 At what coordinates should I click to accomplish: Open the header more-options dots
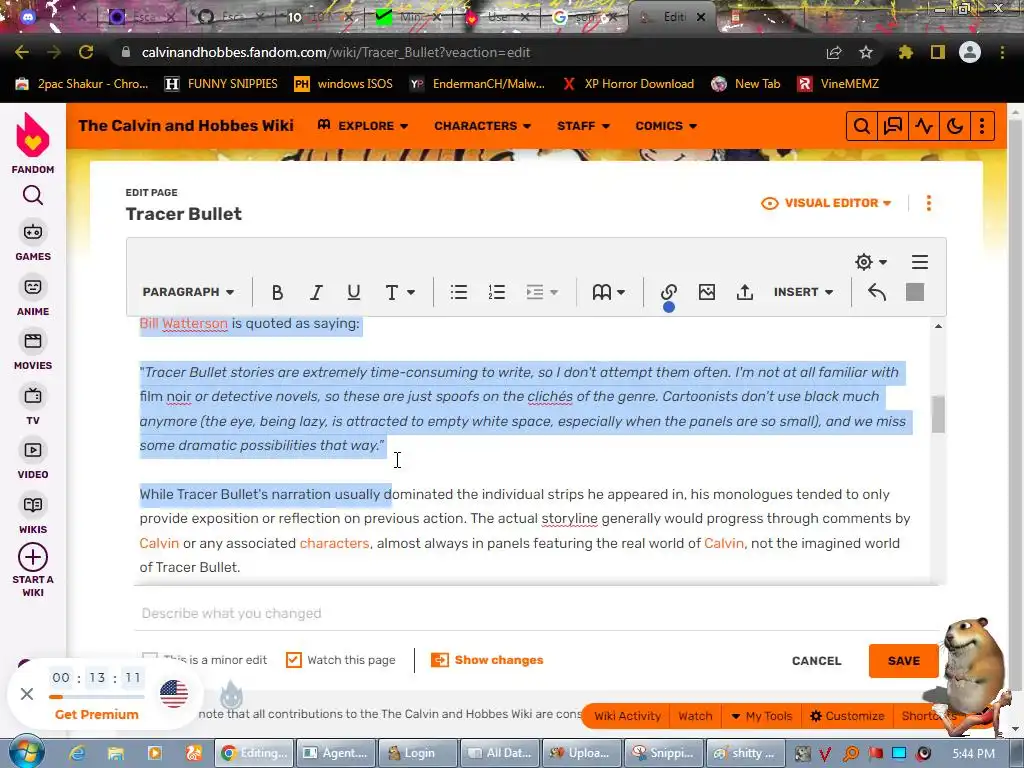(x=982, y=126)
